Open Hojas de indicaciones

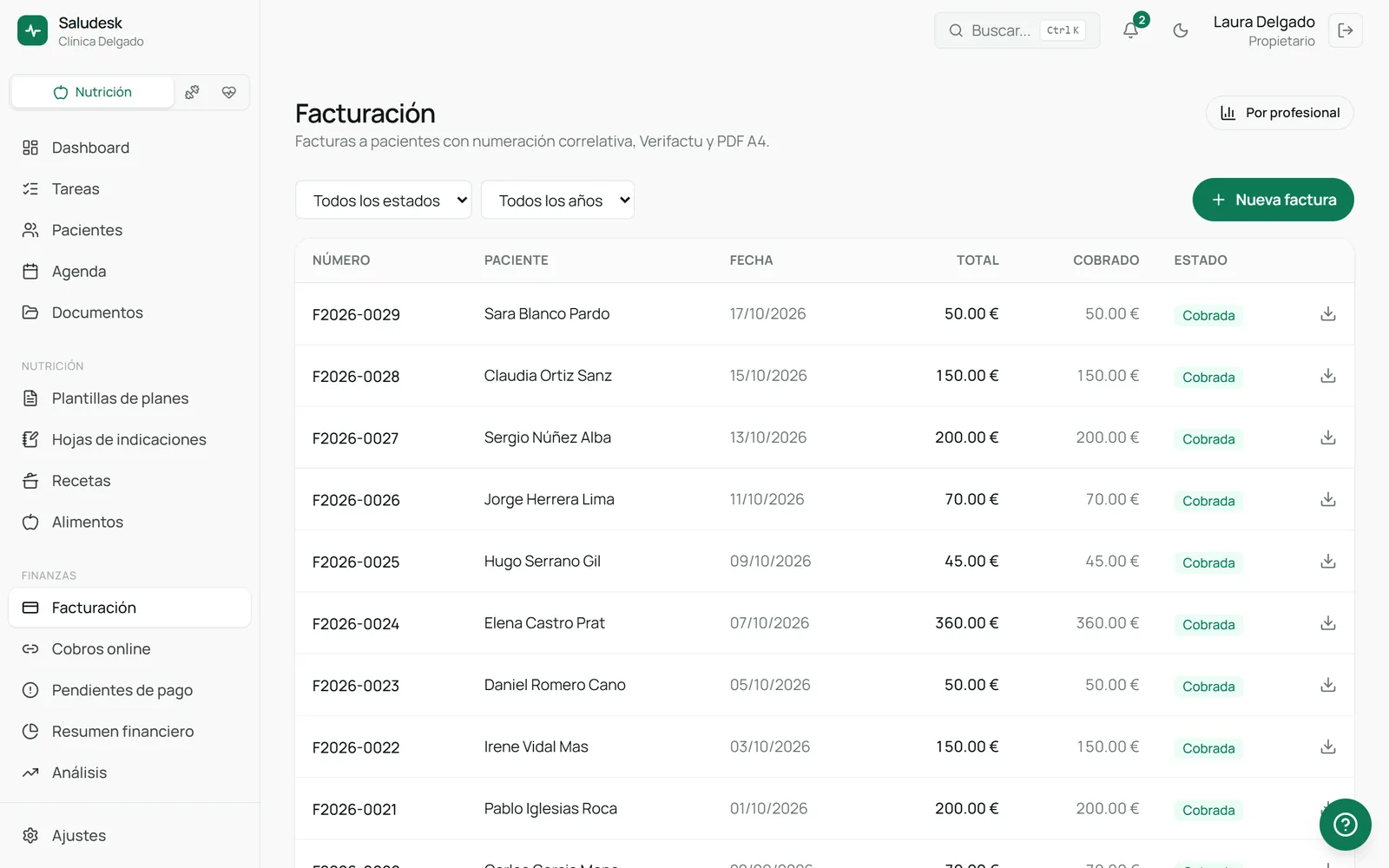click(x=130, y=440)
